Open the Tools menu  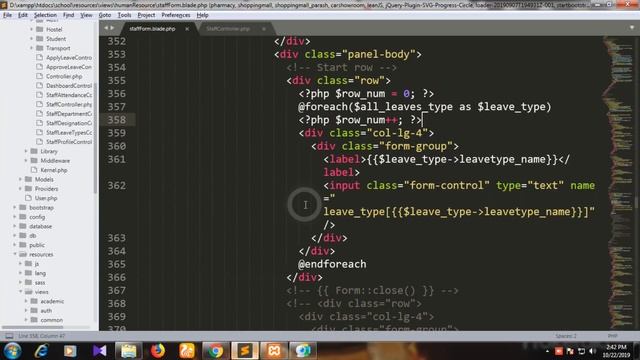[124, 15]
